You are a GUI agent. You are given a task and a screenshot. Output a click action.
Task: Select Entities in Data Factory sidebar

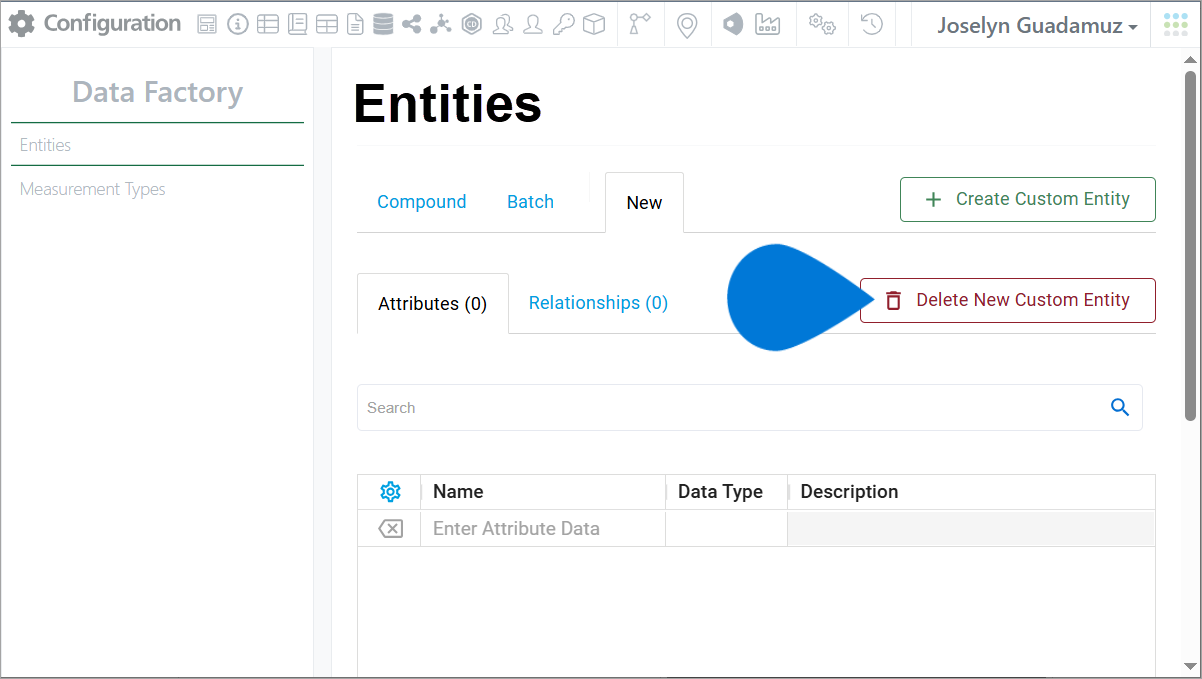tap(157, 145)
